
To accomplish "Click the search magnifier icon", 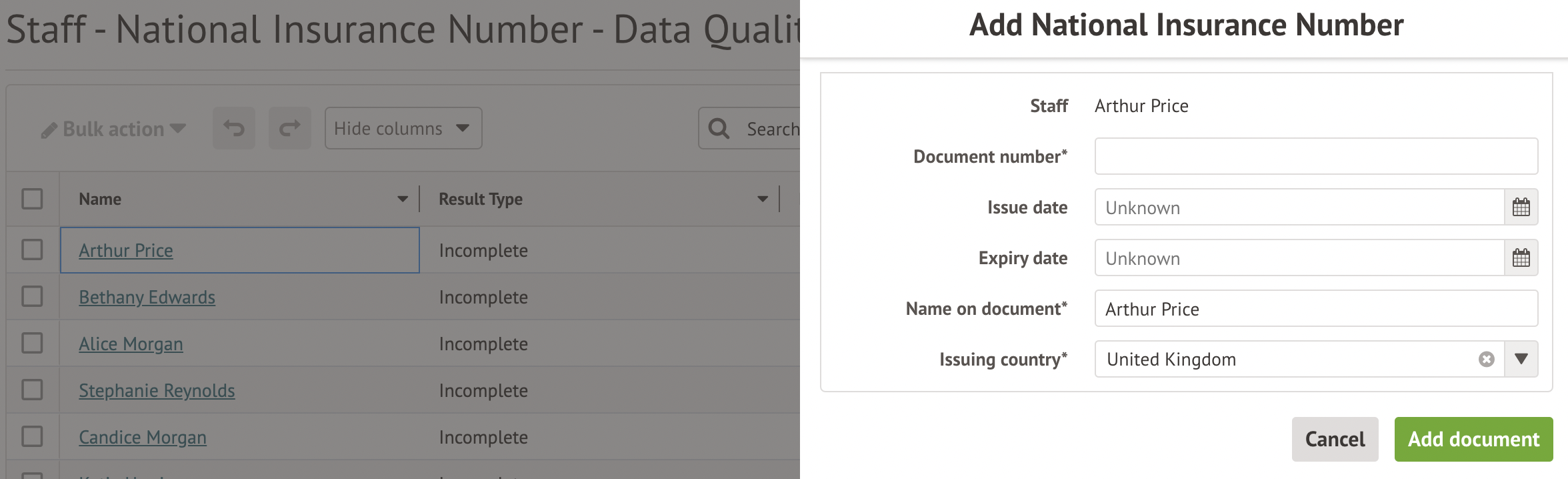I will pos(719,128).
